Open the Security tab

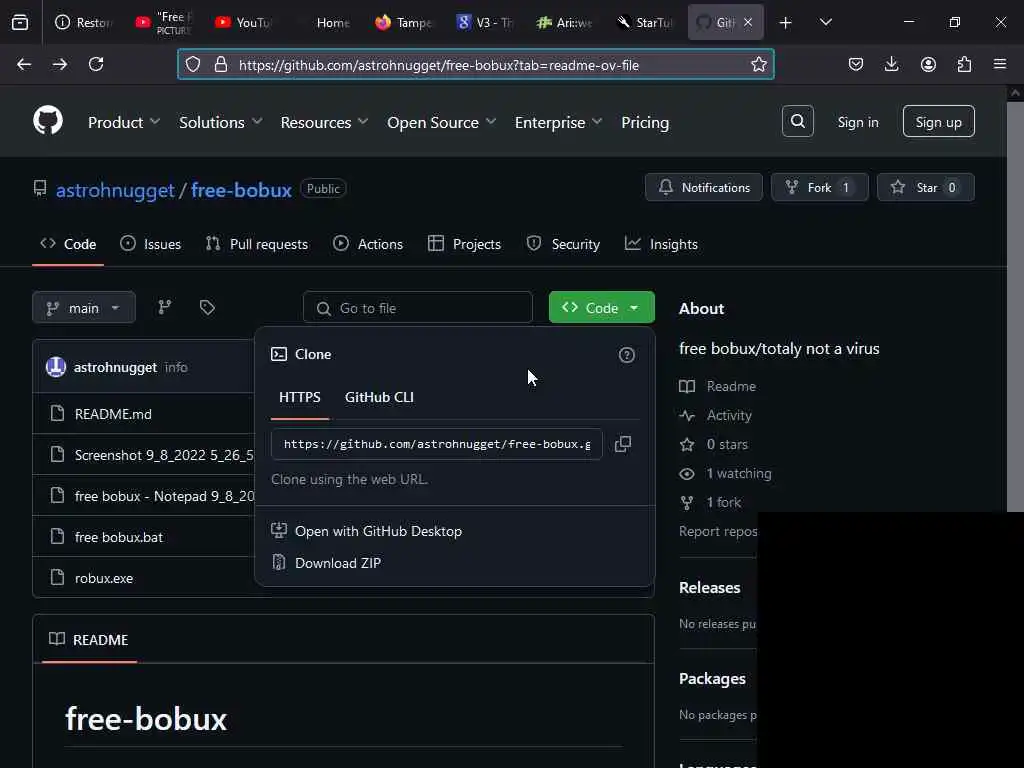(x=563, y=244)
